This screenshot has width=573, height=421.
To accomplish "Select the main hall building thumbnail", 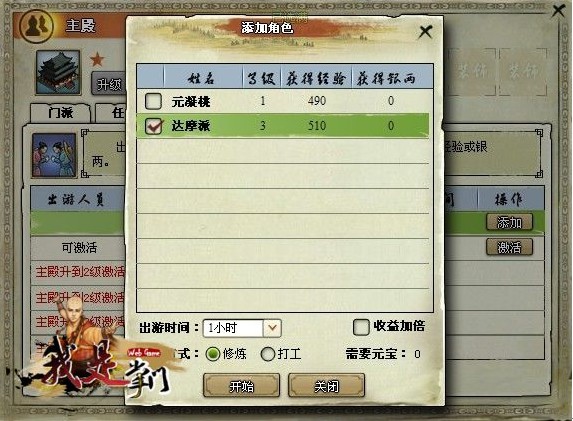I will tap(58, 72).
